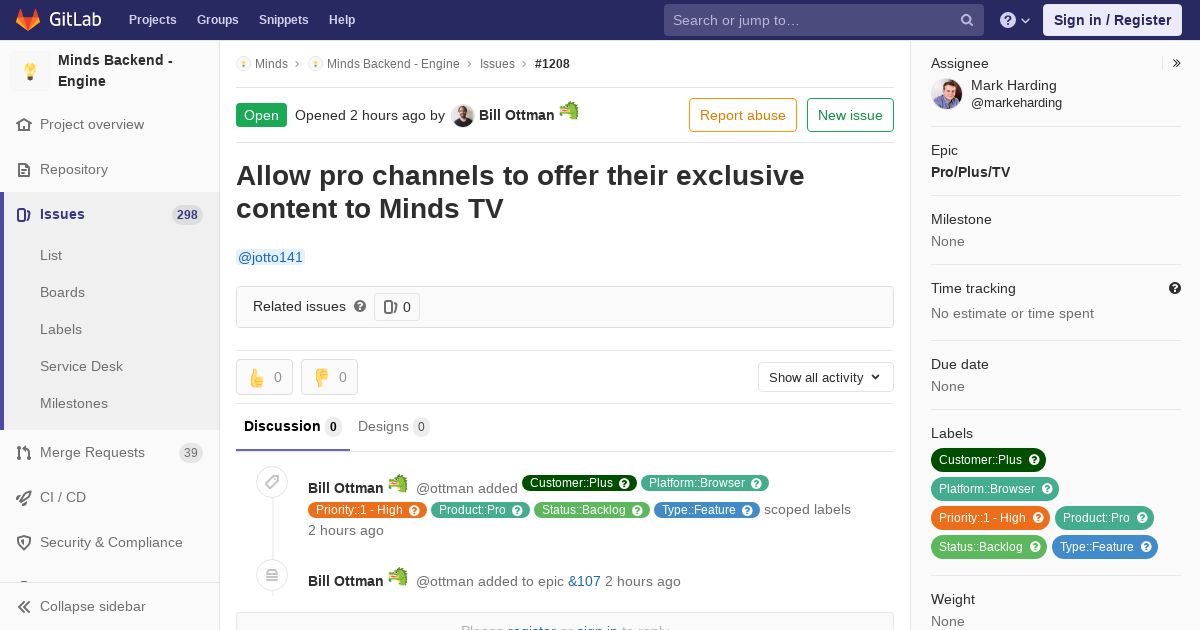This screenshot has width=1200, height=630.
Task: Click the Issues breadcrumb link
Action: point(497,63)
